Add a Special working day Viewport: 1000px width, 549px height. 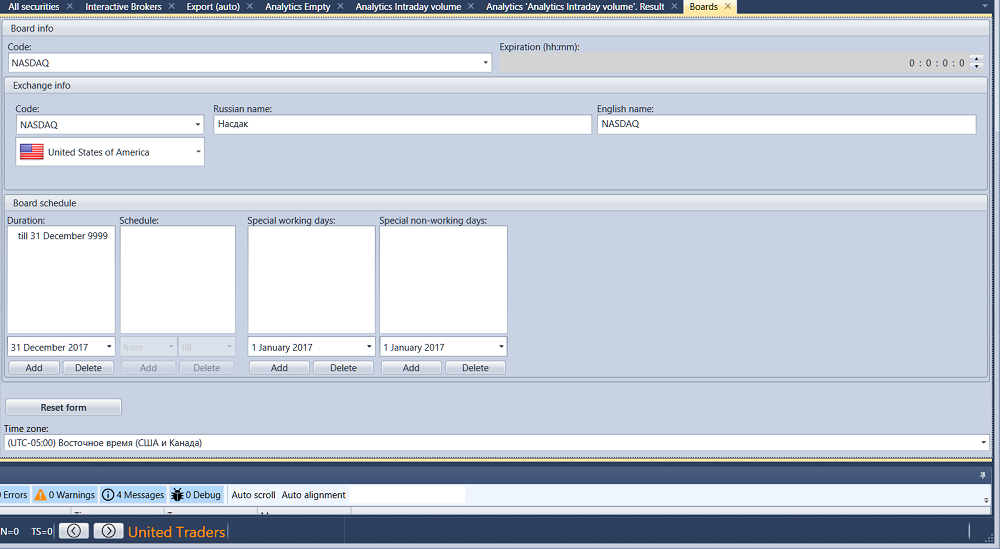(279, 368)
